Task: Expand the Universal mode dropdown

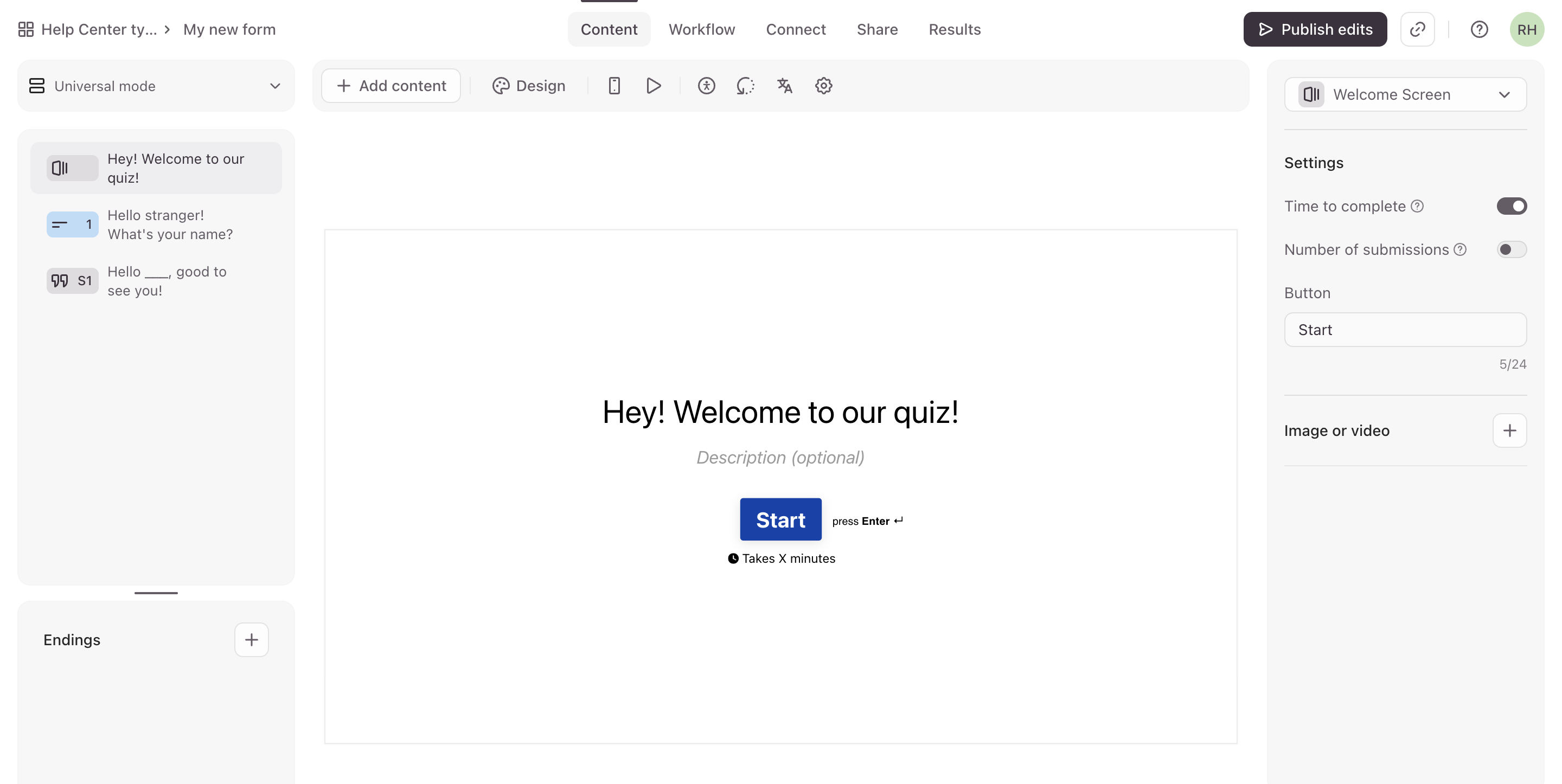Action: pyautogui.click(x=156, y=86)
